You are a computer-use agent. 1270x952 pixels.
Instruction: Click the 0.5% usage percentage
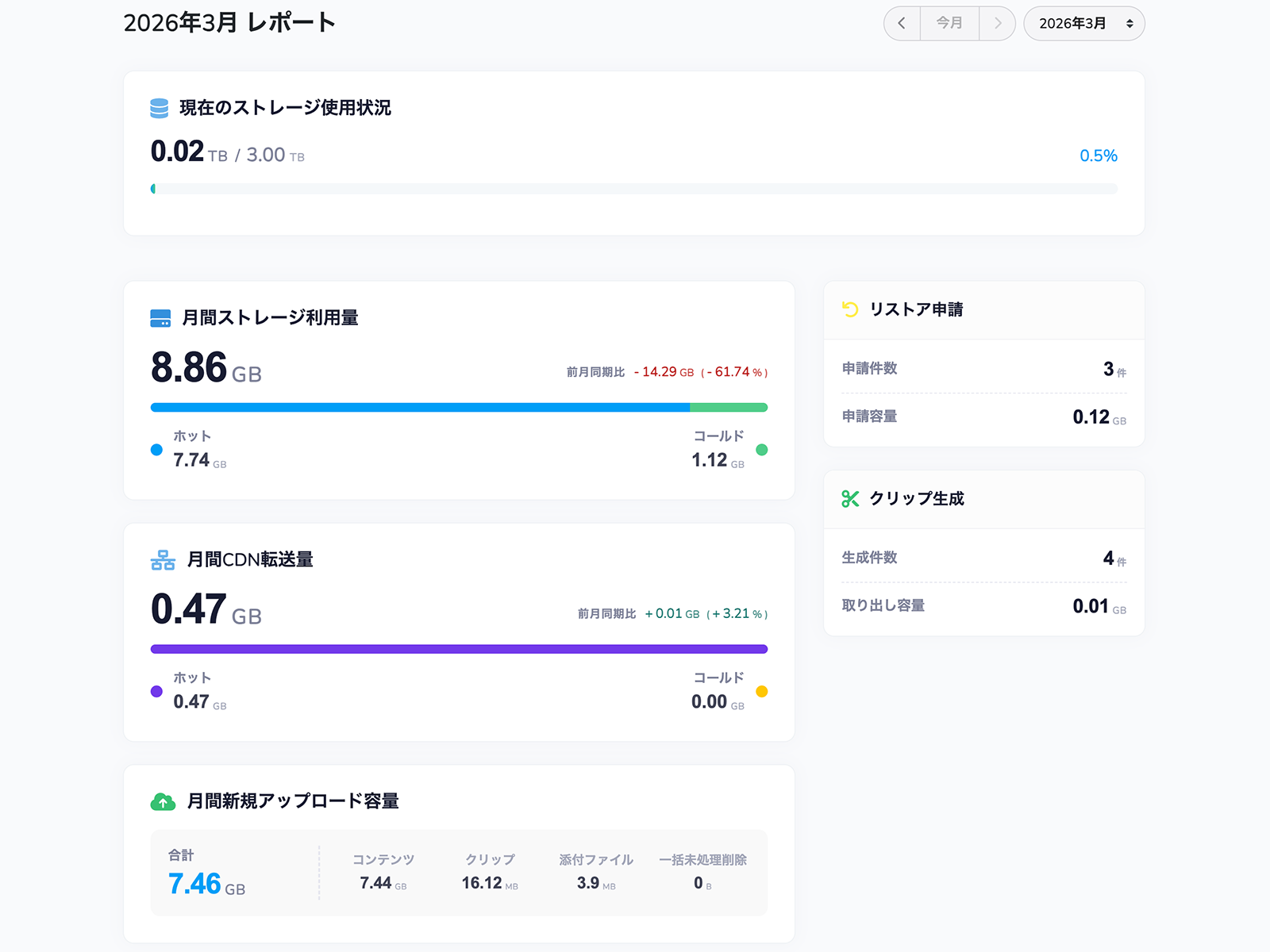coord(1099,155)
